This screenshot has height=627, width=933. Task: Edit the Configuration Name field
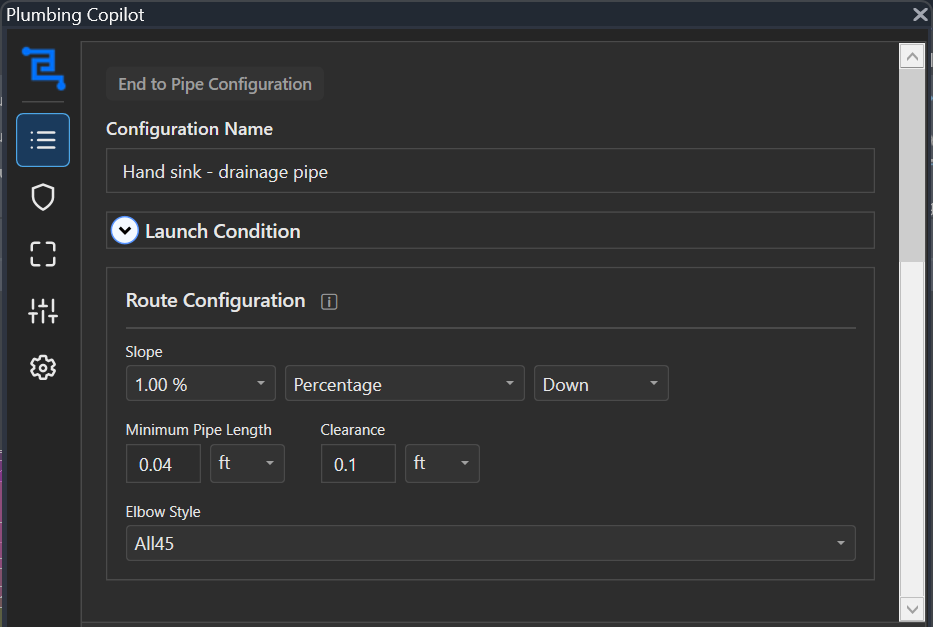click(x=490, y=171)
